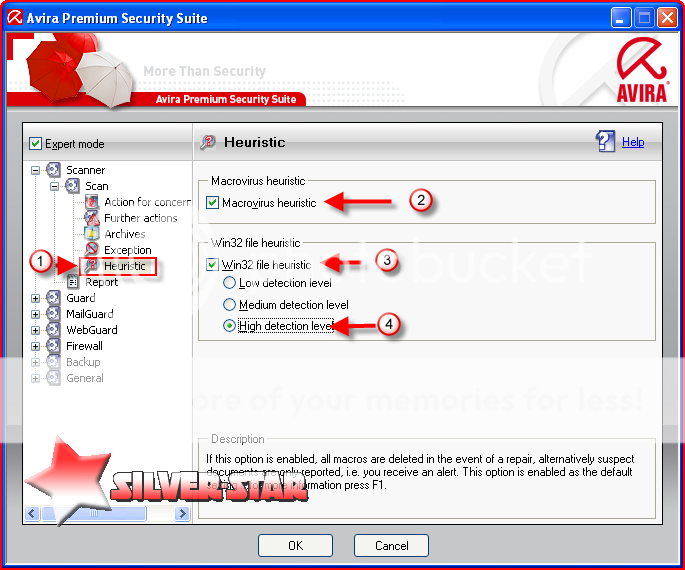The image size is (685, 570).
Task: Open the Exception settings entry
Action: click(x=128, y=250)
